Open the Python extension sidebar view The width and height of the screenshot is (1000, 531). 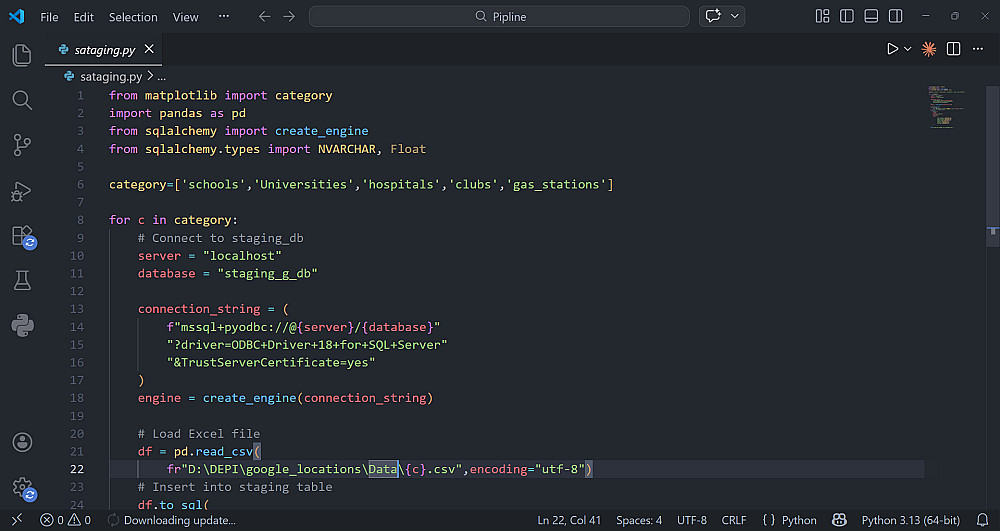[x=21, y=325]
